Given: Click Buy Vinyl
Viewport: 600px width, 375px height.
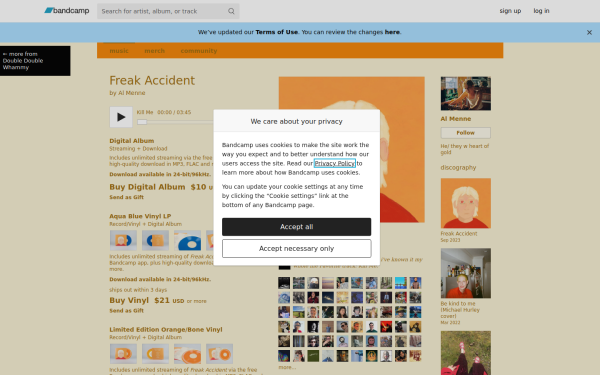Looking at the screenshot, I should point(129,300).
